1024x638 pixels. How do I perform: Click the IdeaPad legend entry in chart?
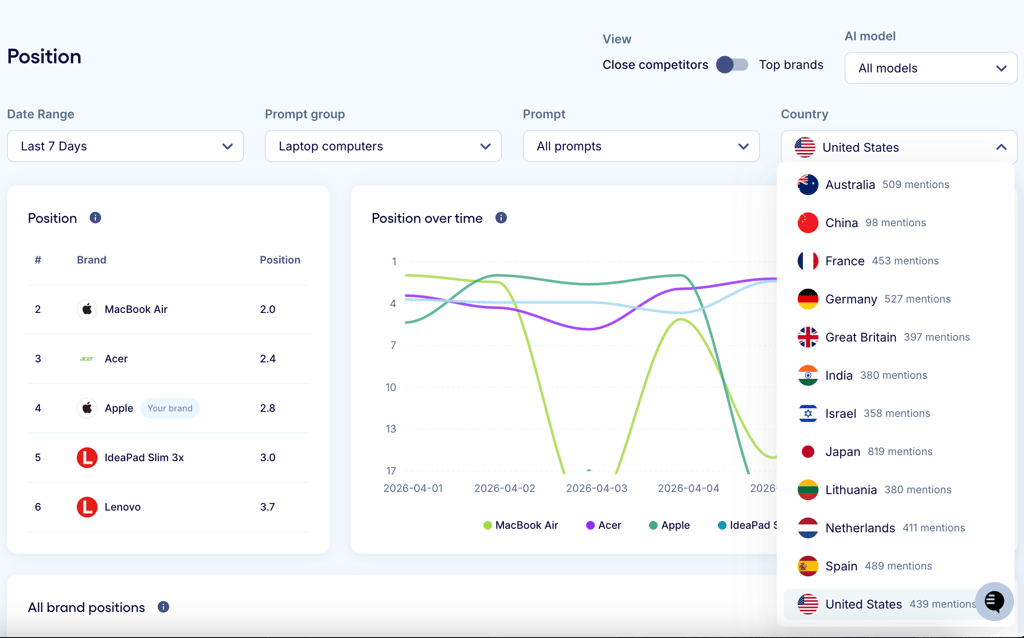(748, 526)
